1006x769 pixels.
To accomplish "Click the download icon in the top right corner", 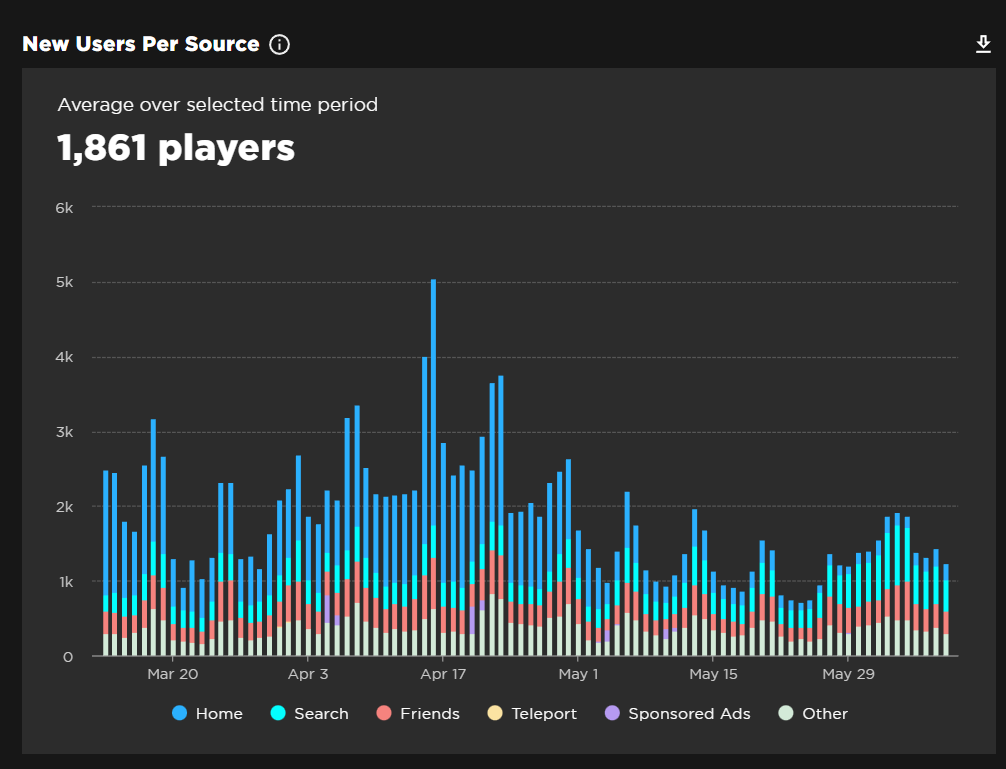I will [983, 44].
